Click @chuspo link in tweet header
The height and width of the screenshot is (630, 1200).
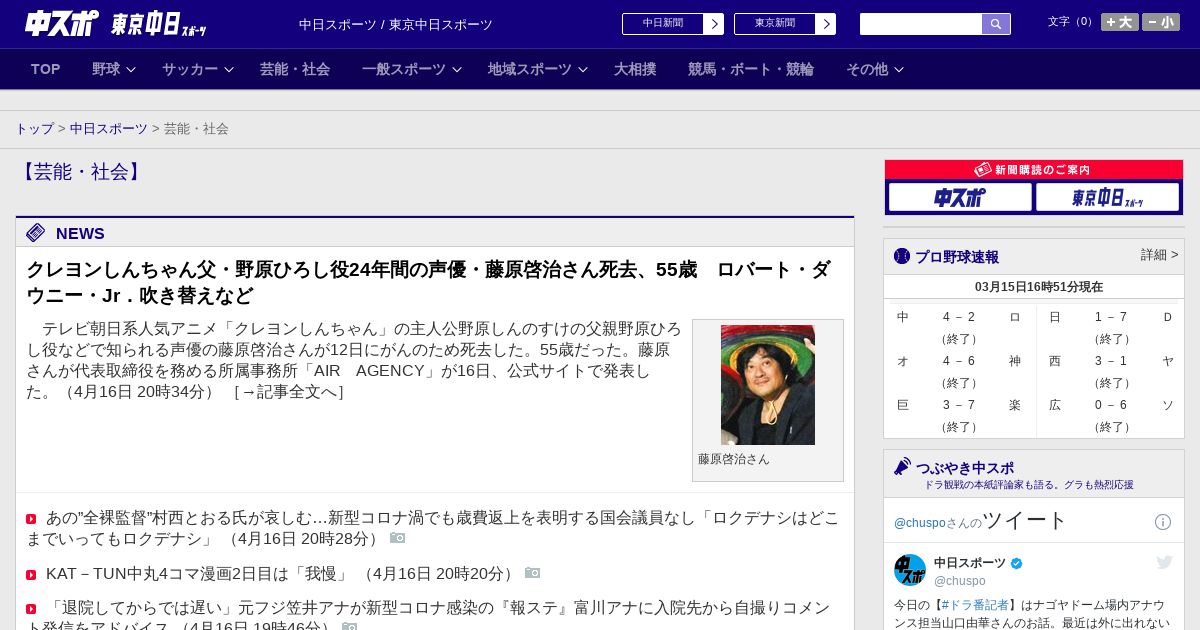[x=918, y=523]
